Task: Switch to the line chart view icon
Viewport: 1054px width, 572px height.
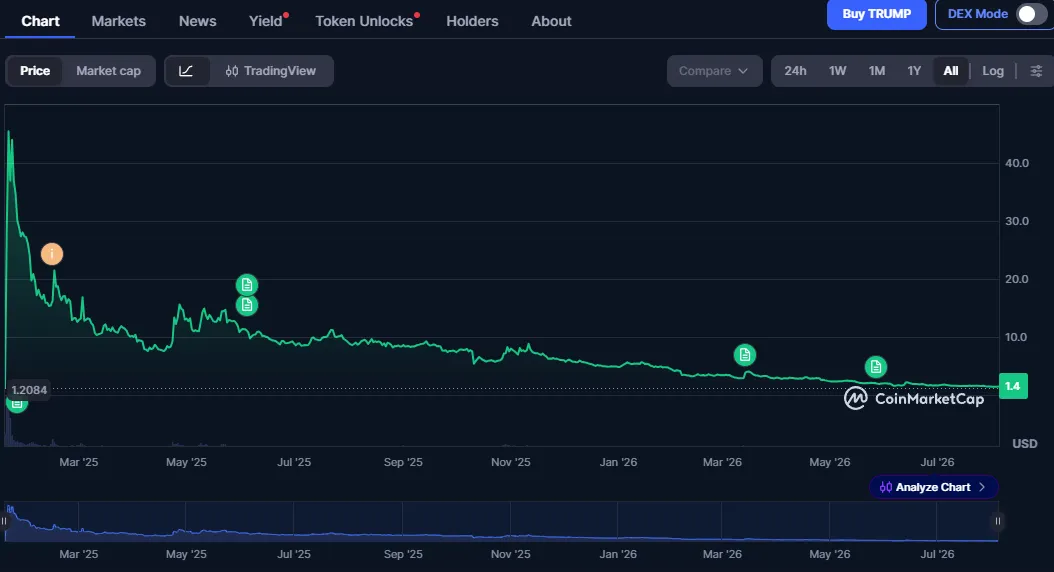Action: 186,71
